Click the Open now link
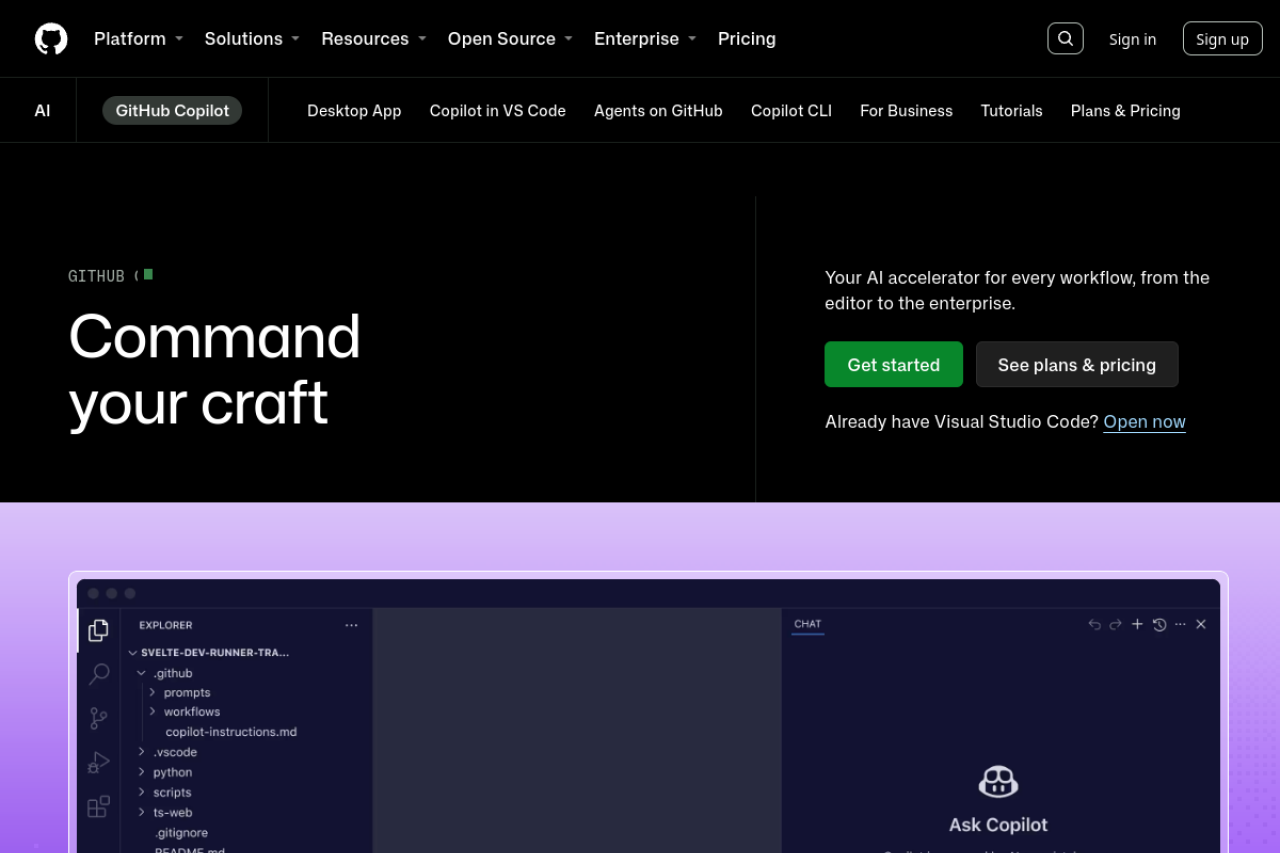The width and height of the screenshot is (1280, 853). pyautogui.click(x=1144, y=422)
